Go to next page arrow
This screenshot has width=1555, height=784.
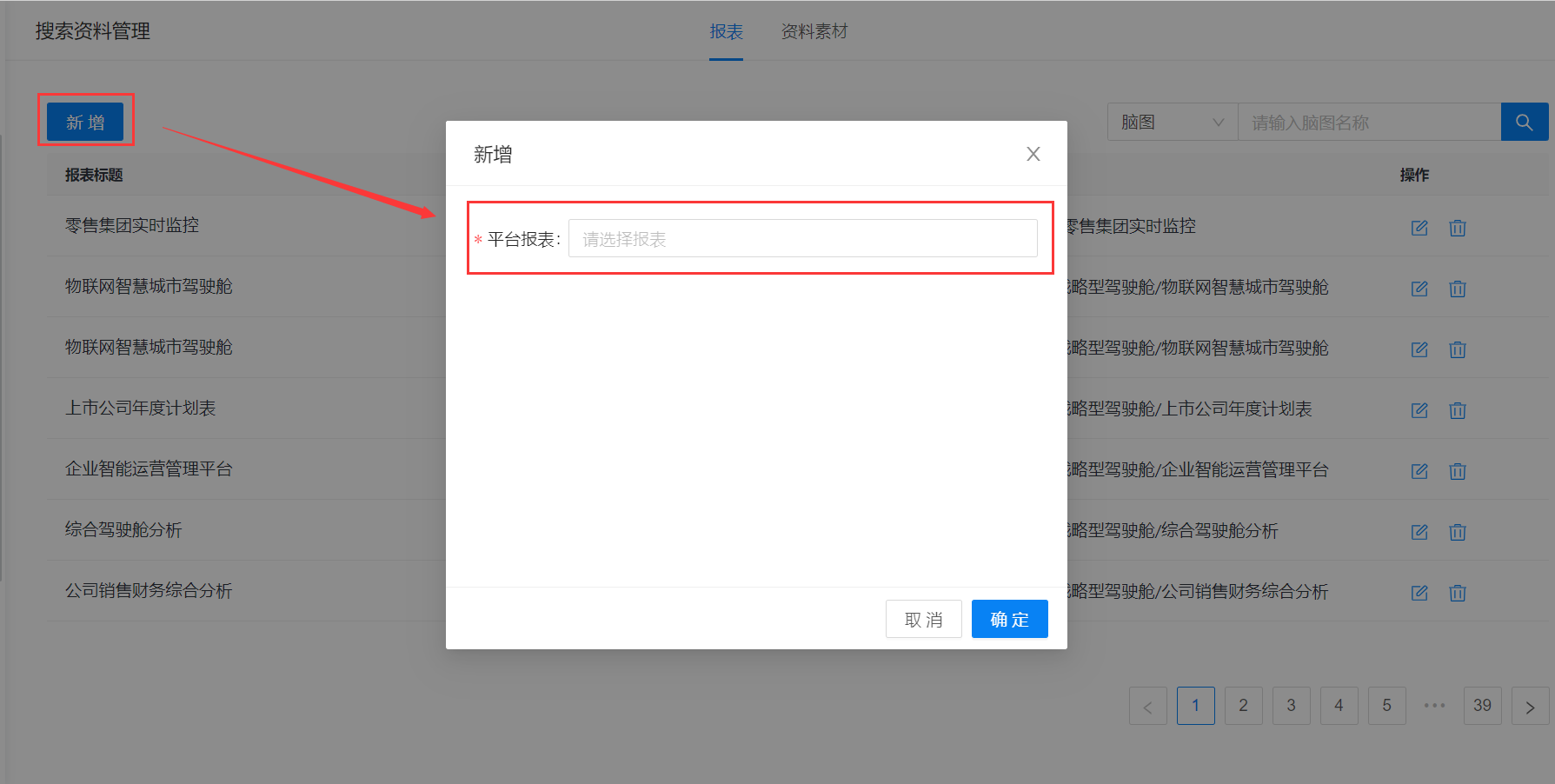[x=1531, y=706]
